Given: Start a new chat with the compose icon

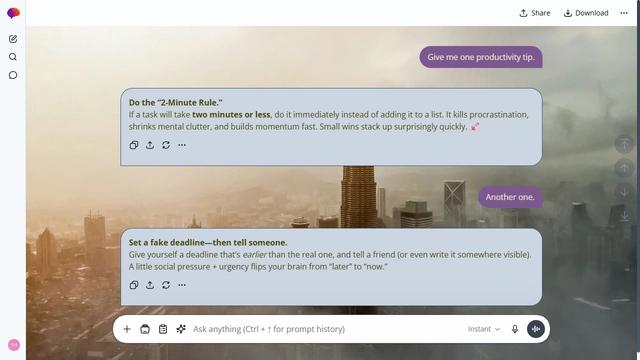Looking at the screenshot, I should pos(13,39).
